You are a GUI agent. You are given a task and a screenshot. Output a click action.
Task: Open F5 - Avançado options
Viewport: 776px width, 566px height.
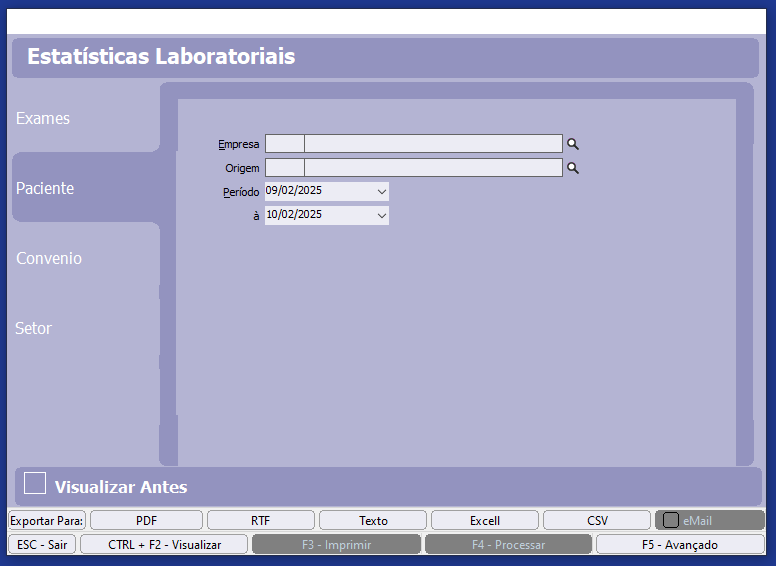pos(679,544)
